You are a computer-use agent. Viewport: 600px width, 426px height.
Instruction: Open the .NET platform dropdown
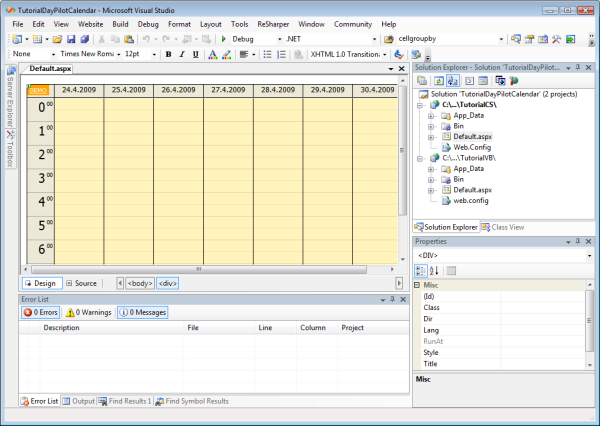click(x=374, y=39)
